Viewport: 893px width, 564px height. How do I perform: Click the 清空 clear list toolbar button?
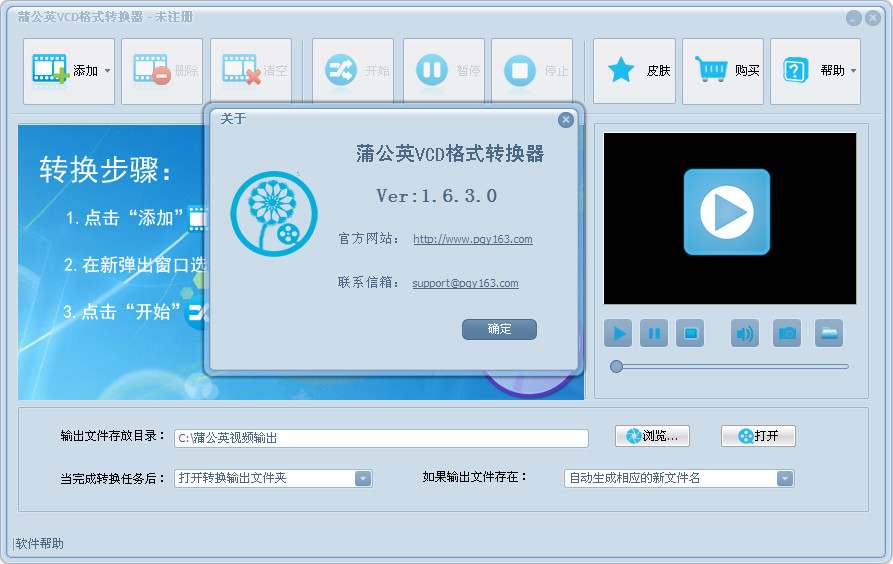(x=251, y=71)
